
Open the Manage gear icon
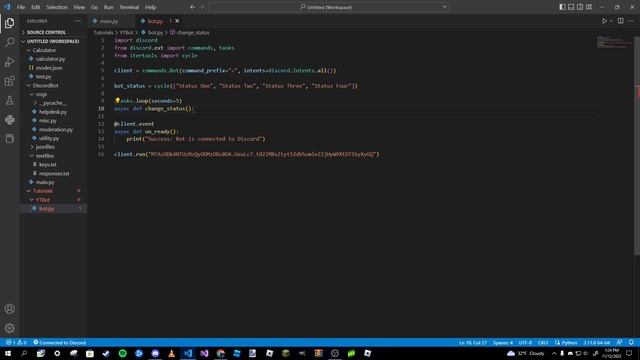[x=9, y=328]
